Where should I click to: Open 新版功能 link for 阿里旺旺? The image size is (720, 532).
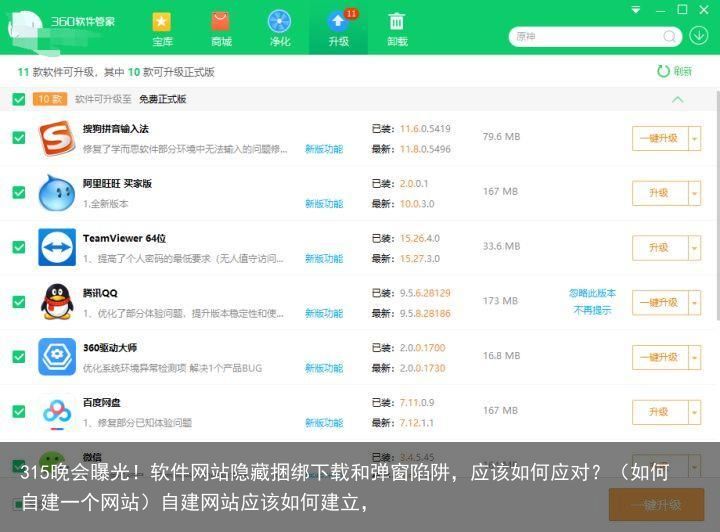(324, 203)
